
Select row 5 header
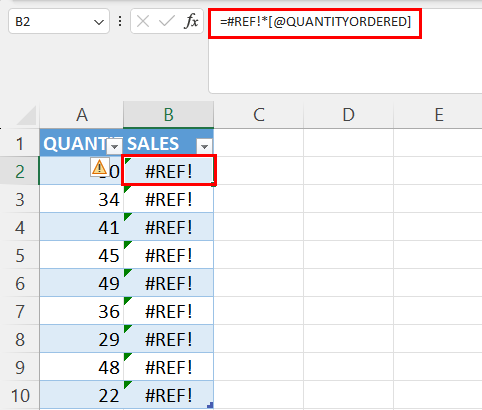20,255
